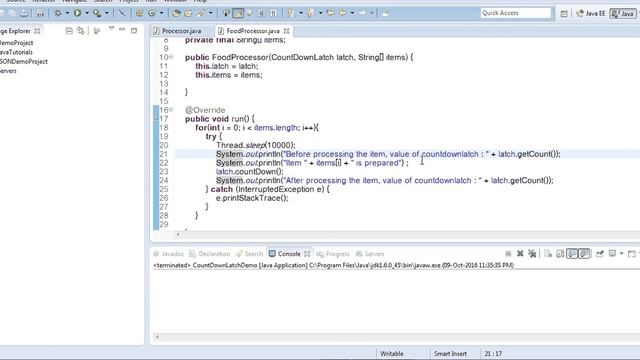Click the Remove Launch console icon
640x360 pixels.
tap(520, 254)
